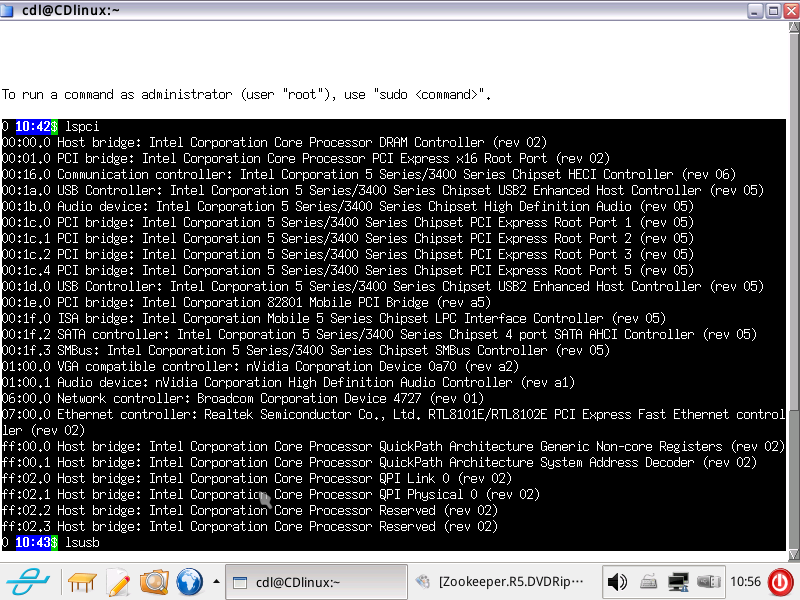800x600 pixels.
Task: Launch the web browser globe icon
Action: pos(188,580)
